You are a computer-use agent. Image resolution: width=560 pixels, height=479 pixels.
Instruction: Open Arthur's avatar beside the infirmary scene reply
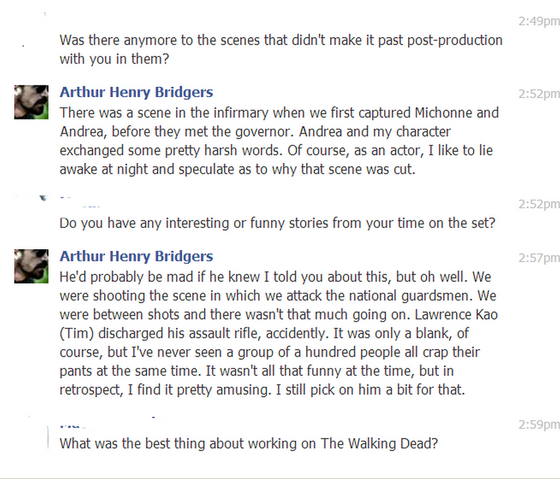[x=31, y=102]
